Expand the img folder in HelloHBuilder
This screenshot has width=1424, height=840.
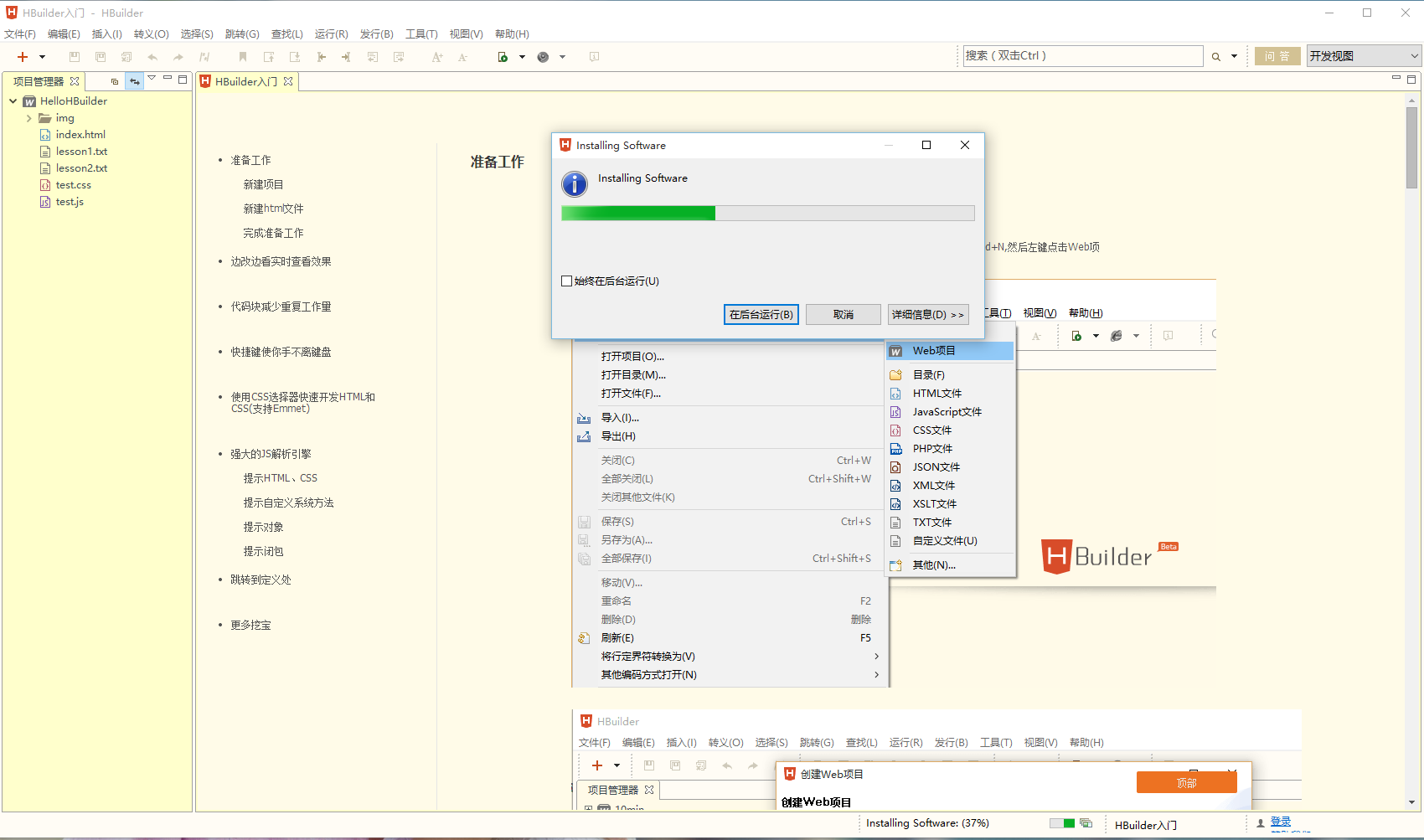(30, 117)
